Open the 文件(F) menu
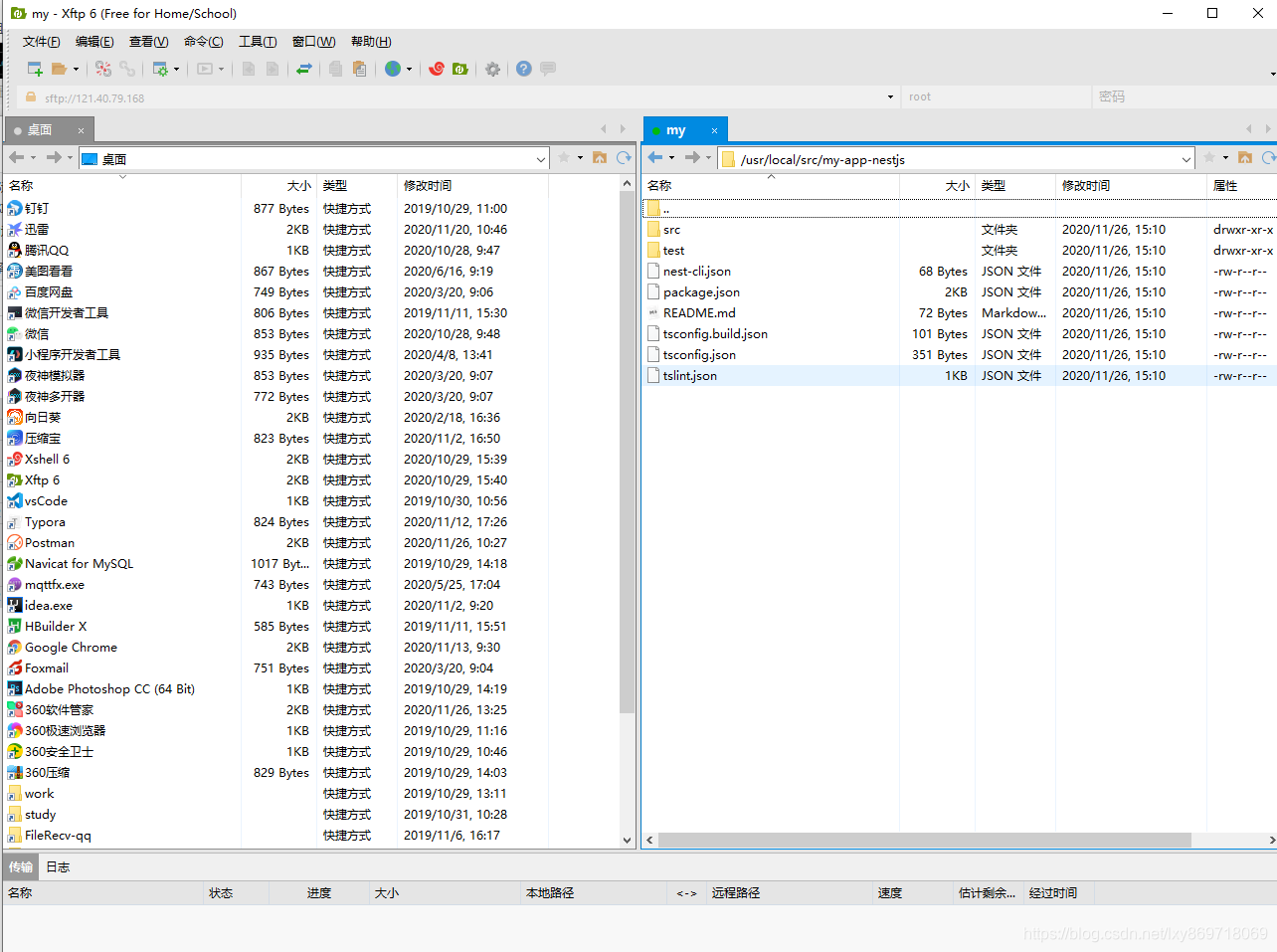The width and height of the screenshot is (1277, 952). pos(41,42)
